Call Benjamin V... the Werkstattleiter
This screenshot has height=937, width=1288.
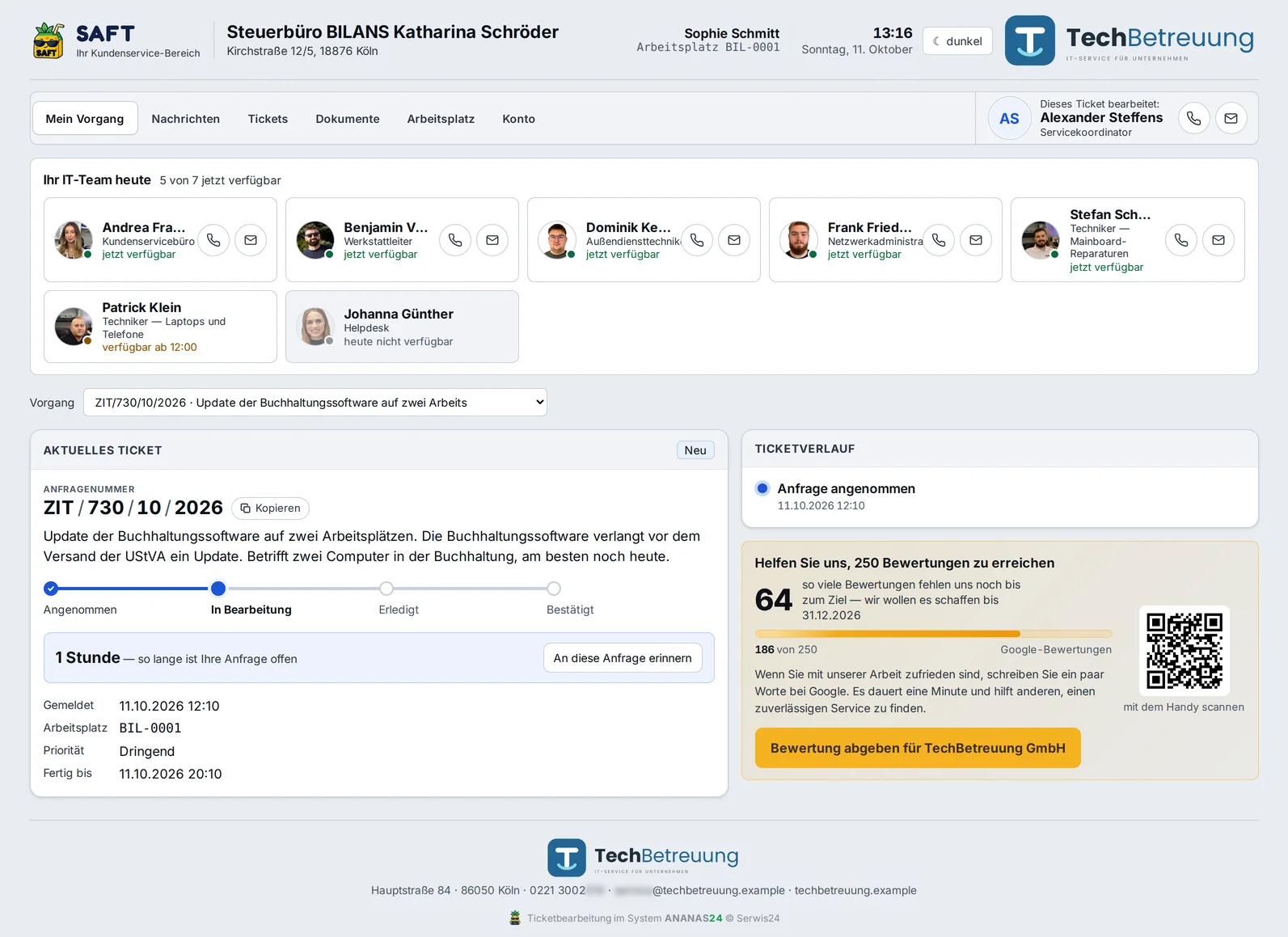tap(455, 240)
